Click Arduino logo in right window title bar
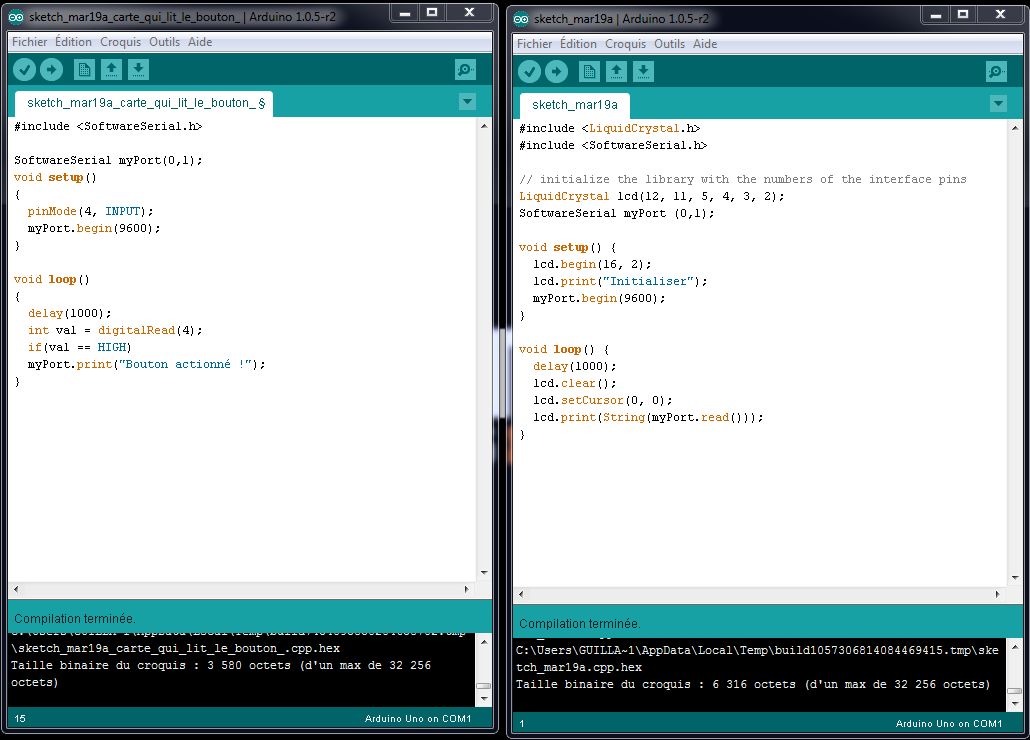1030x740 pixels. [521, 19]
